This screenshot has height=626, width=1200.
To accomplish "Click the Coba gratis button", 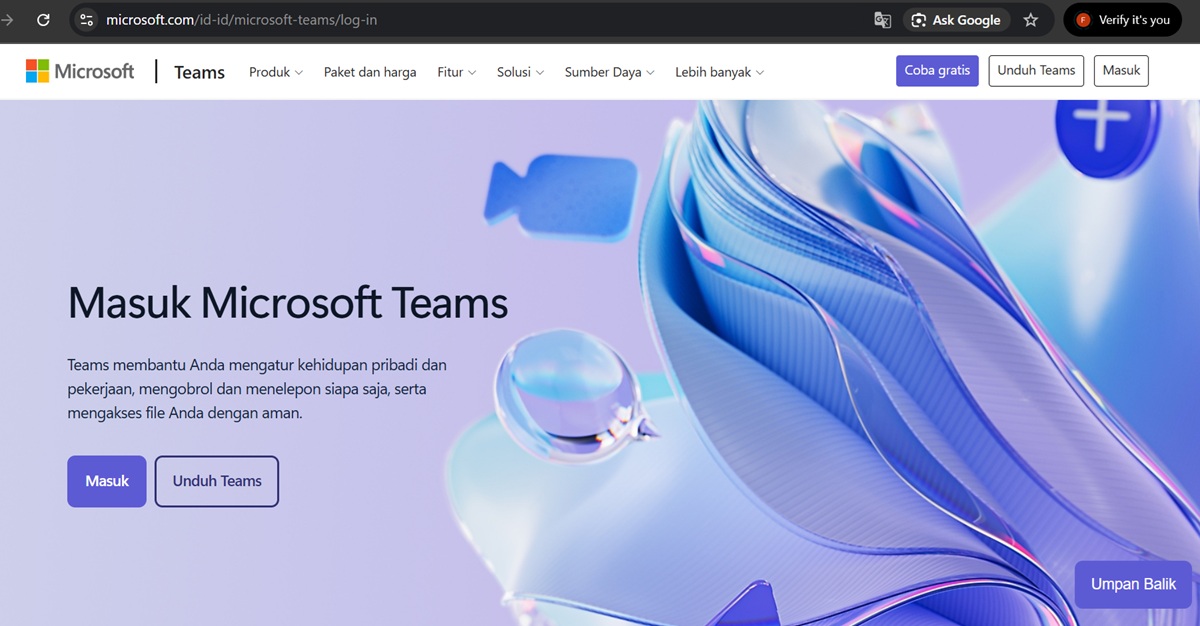I will coord(937,71).
